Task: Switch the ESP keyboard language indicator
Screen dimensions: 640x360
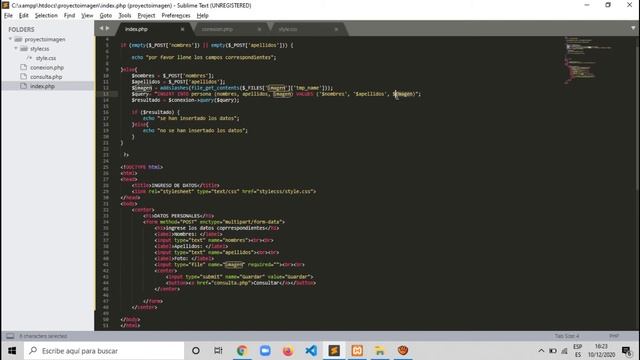Action: click(578, 351)
